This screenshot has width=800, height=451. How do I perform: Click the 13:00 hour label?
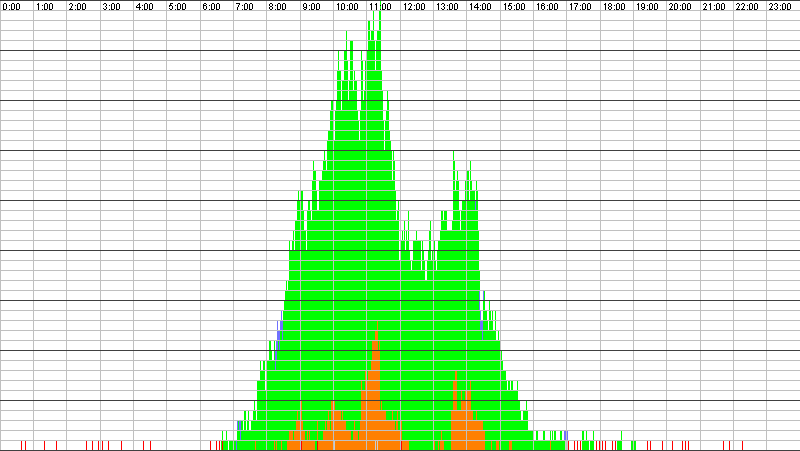(x=447, y=7)
